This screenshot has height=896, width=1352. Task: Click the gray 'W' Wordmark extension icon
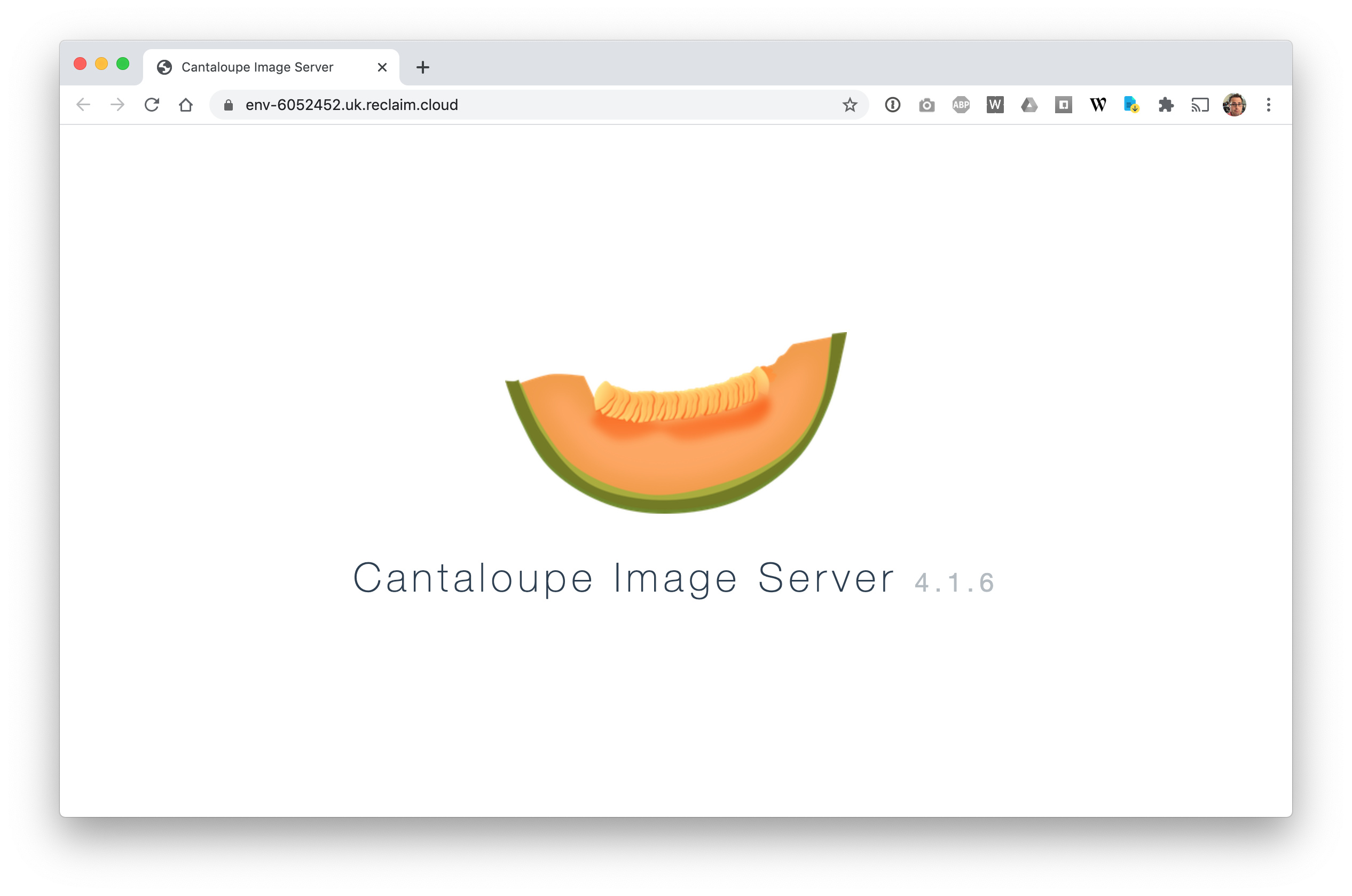tap(995, 105)
